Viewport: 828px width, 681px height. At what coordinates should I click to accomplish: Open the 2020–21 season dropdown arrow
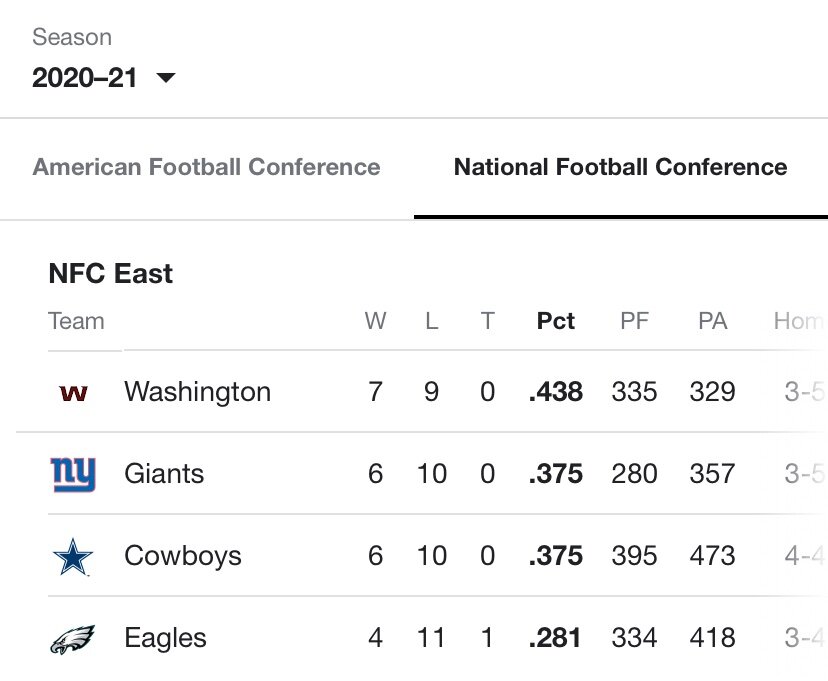[166, 78]
